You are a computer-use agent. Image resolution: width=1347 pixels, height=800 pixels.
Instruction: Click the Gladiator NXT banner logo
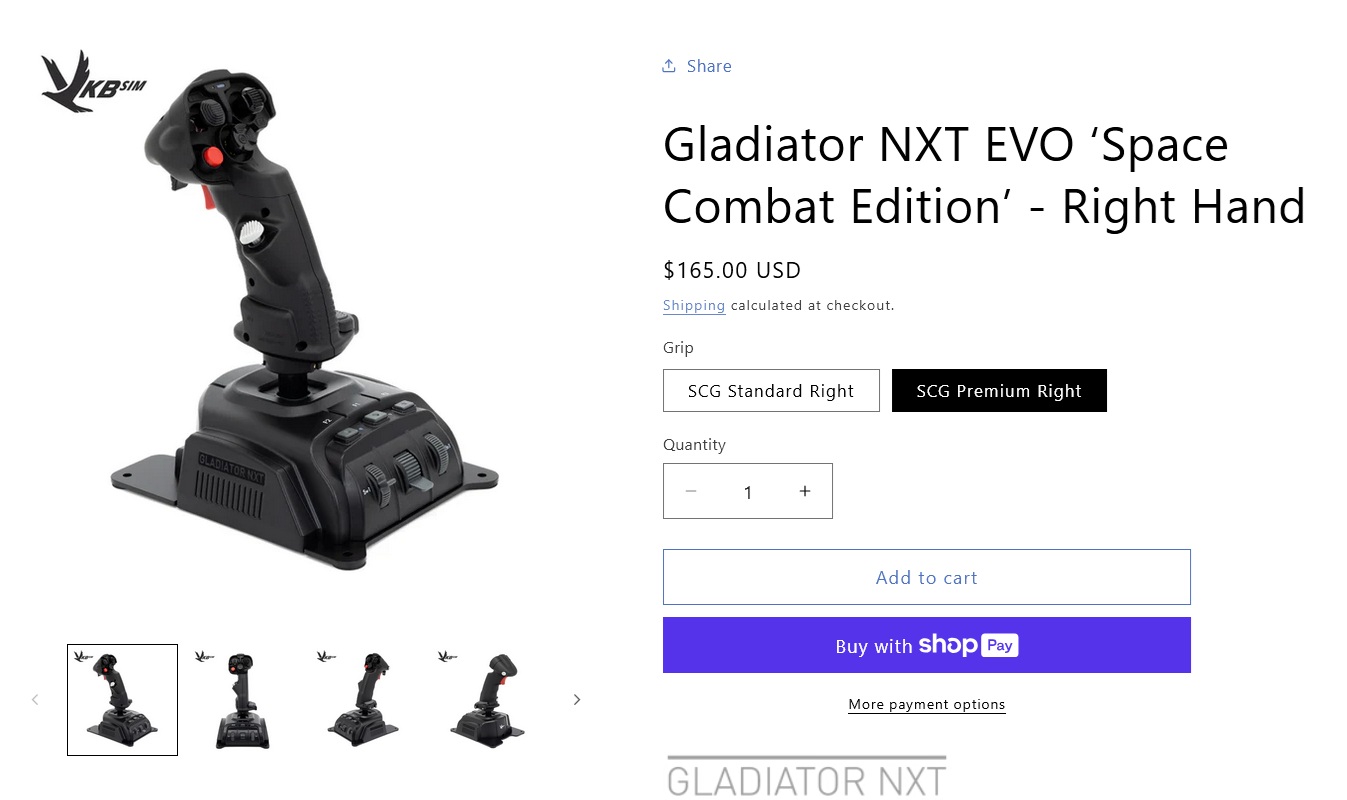(x=806, y=777)
